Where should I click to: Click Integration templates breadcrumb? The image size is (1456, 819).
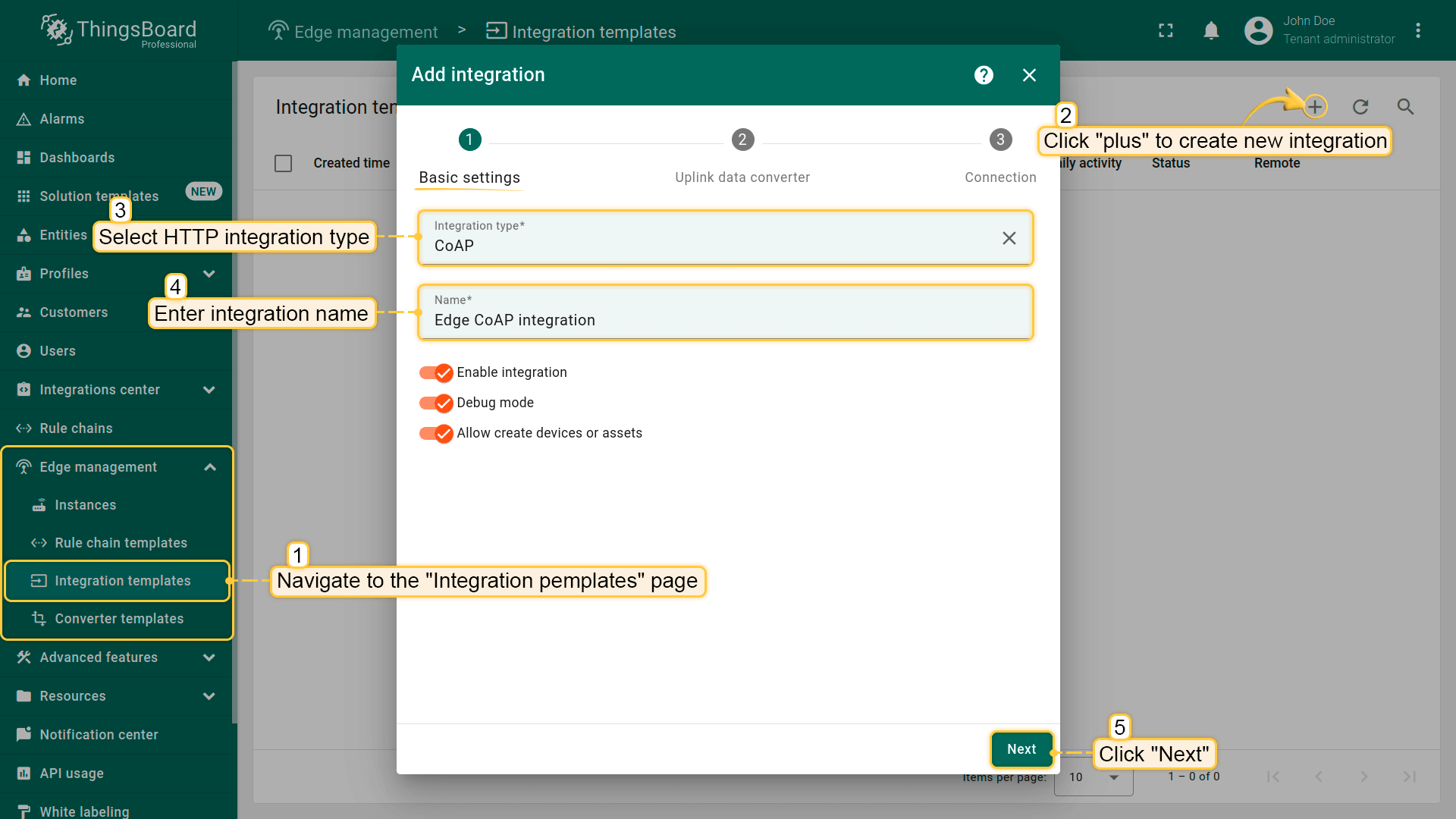581,32
